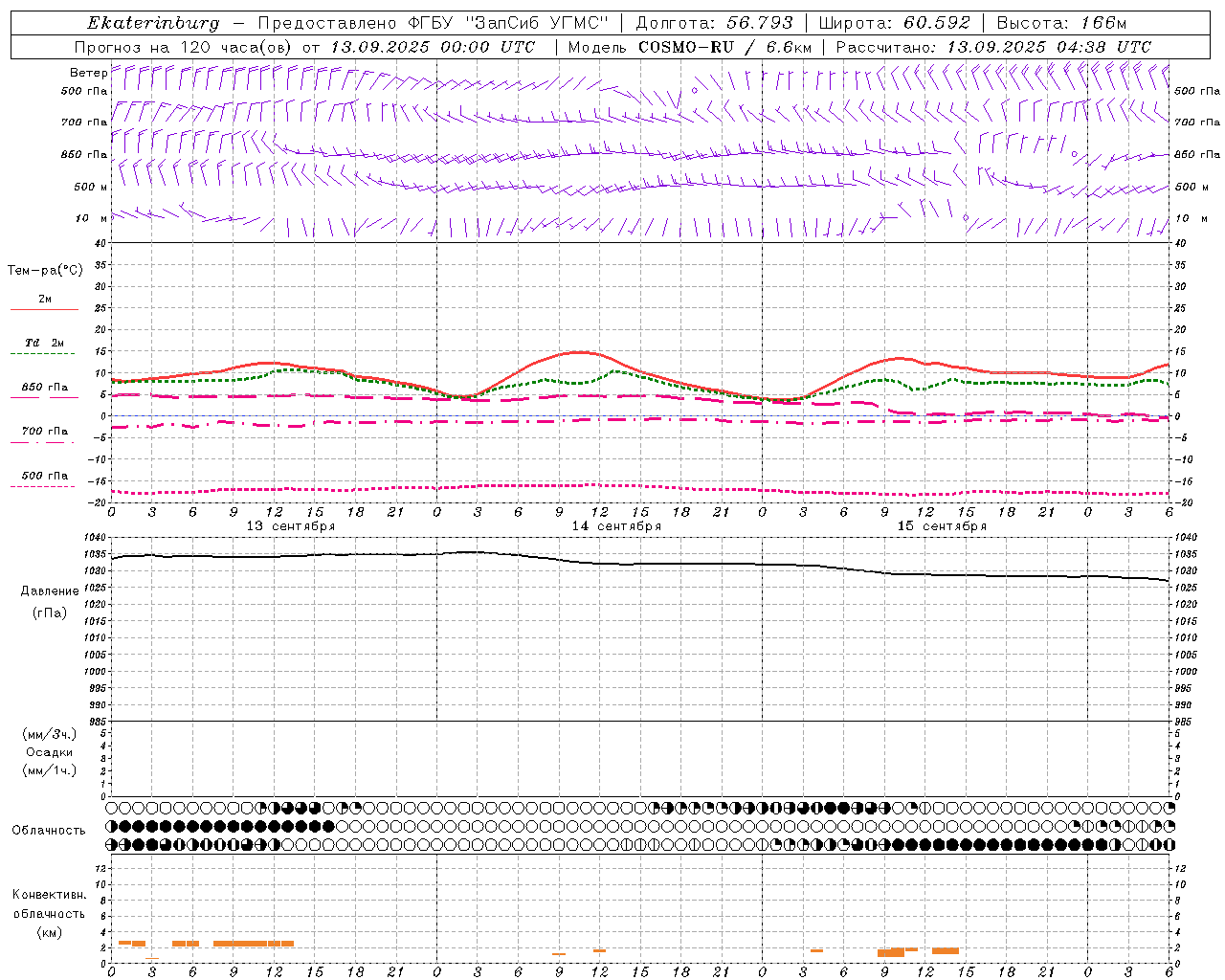Viewport: 1225px width, 980px height.
Task: Click the Конвективн. облачность label
Action: tap(49, 913)
